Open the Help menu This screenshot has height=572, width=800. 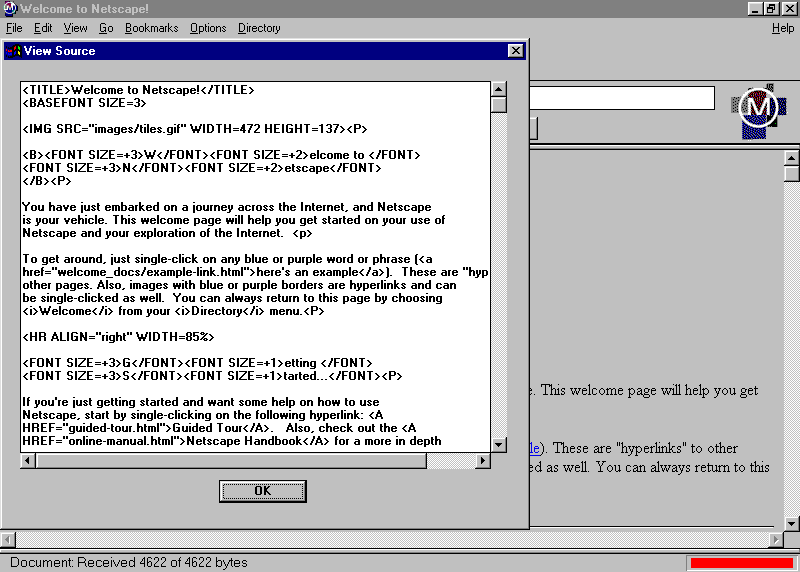[x=783, y=28]
